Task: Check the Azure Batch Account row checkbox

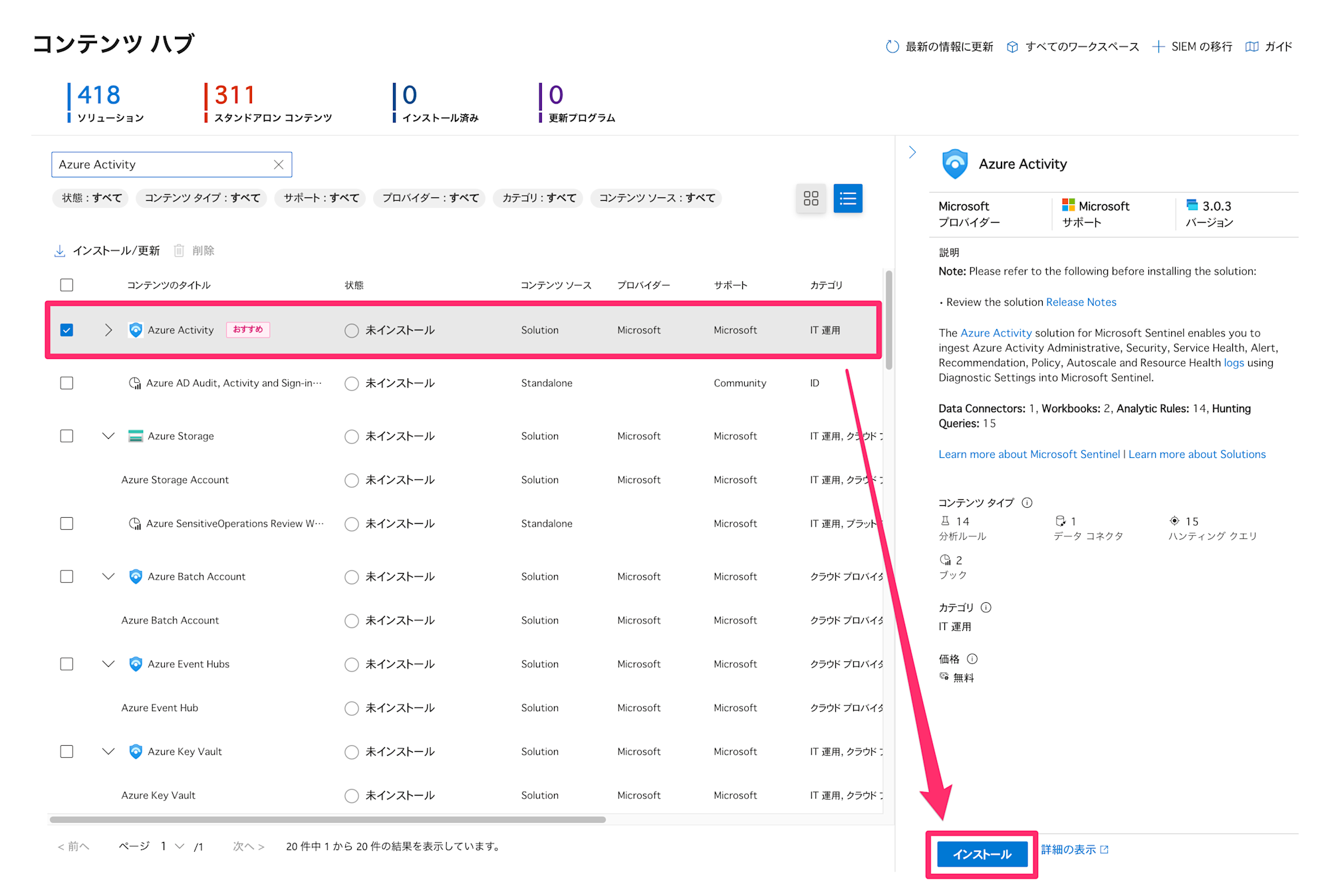Action: (66, 576)
